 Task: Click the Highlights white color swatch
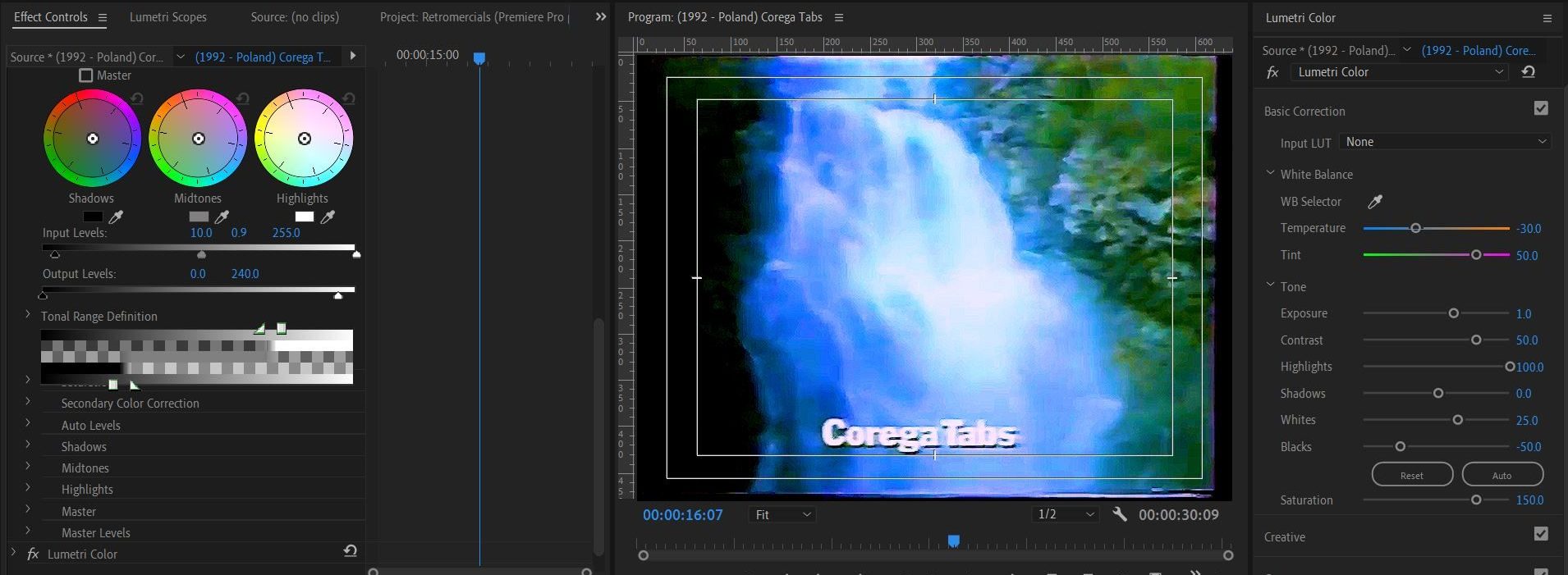click(305, 217)
